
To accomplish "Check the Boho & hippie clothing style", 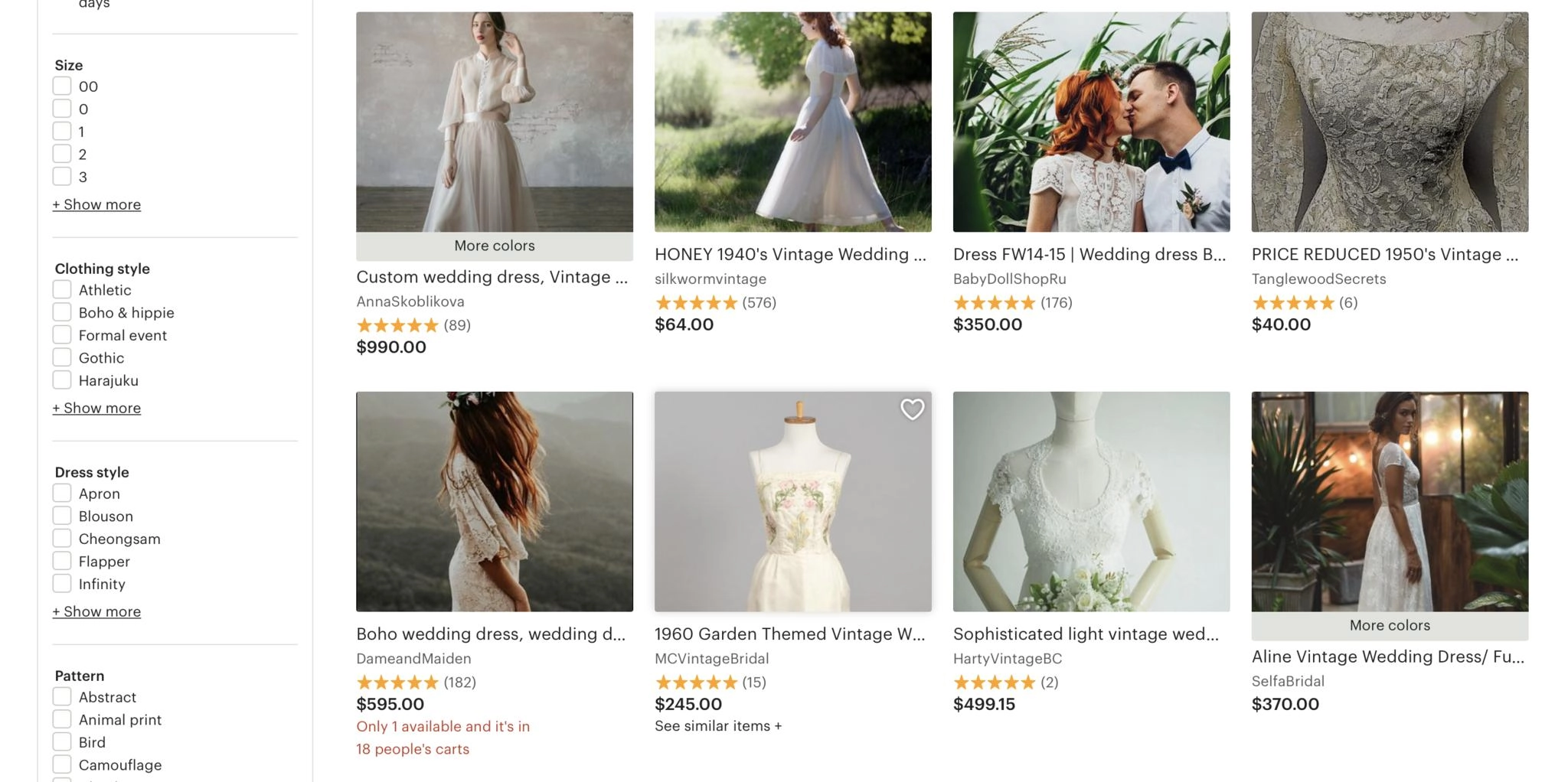I will click(x=62, y=312).
